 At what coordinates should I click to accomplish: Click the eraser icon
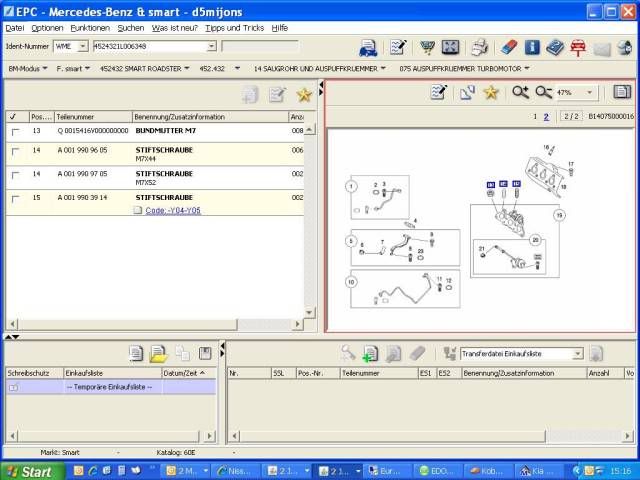coord(509,48)
